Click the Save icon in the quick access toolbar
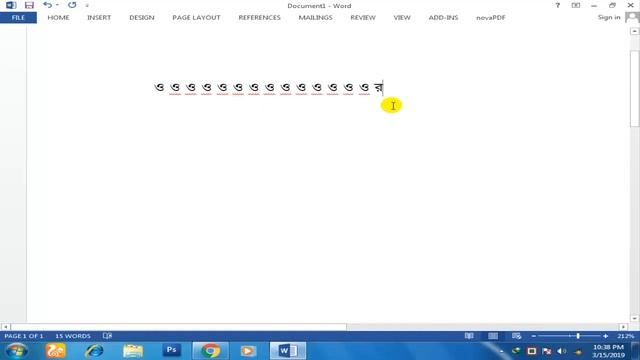The width and height of the screenshot is (640, 360). pos(29,5)
